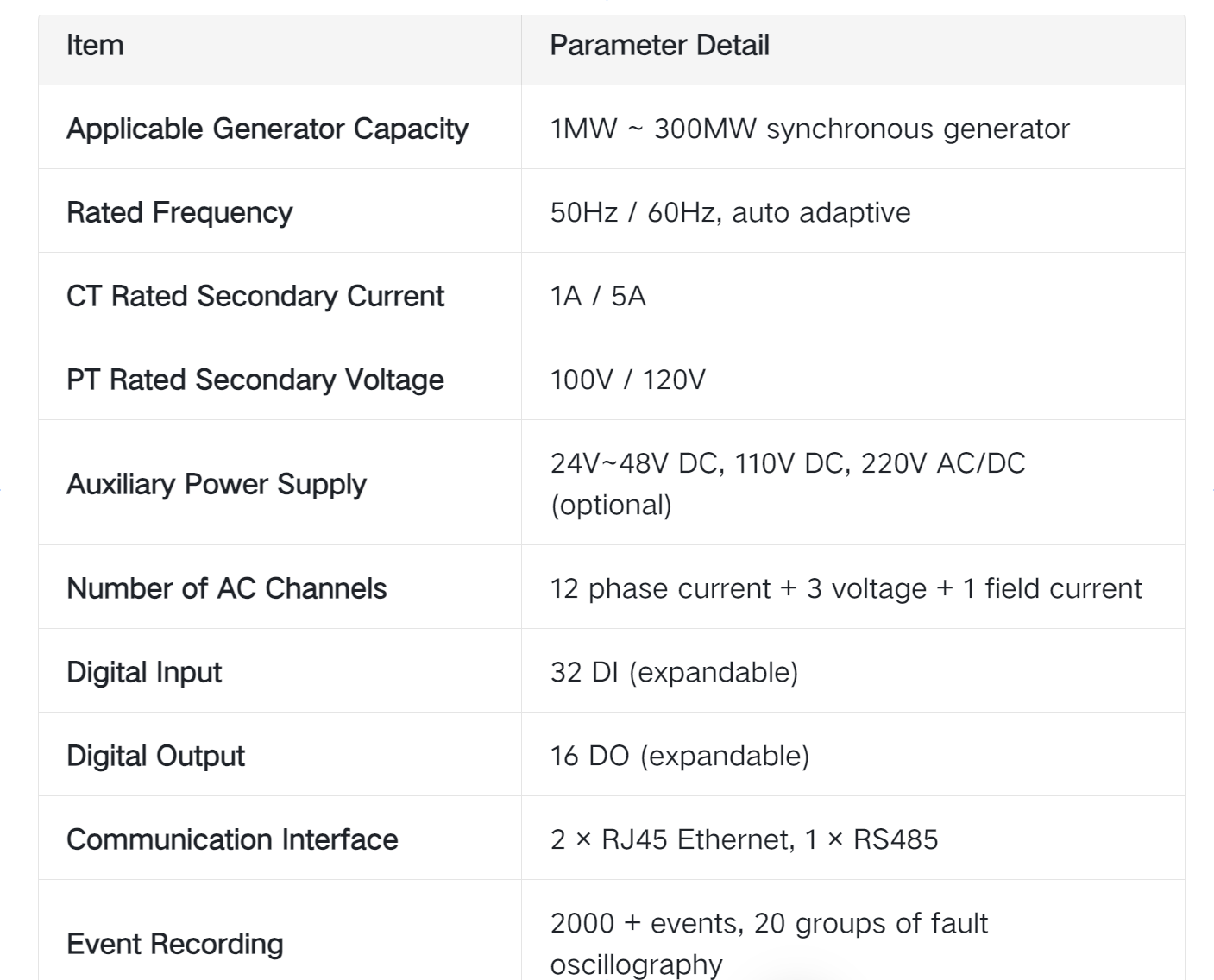This screenshot has height=980, width=1214.
Task: Click the "Event Recording" row label
Action: pos(174,945)
